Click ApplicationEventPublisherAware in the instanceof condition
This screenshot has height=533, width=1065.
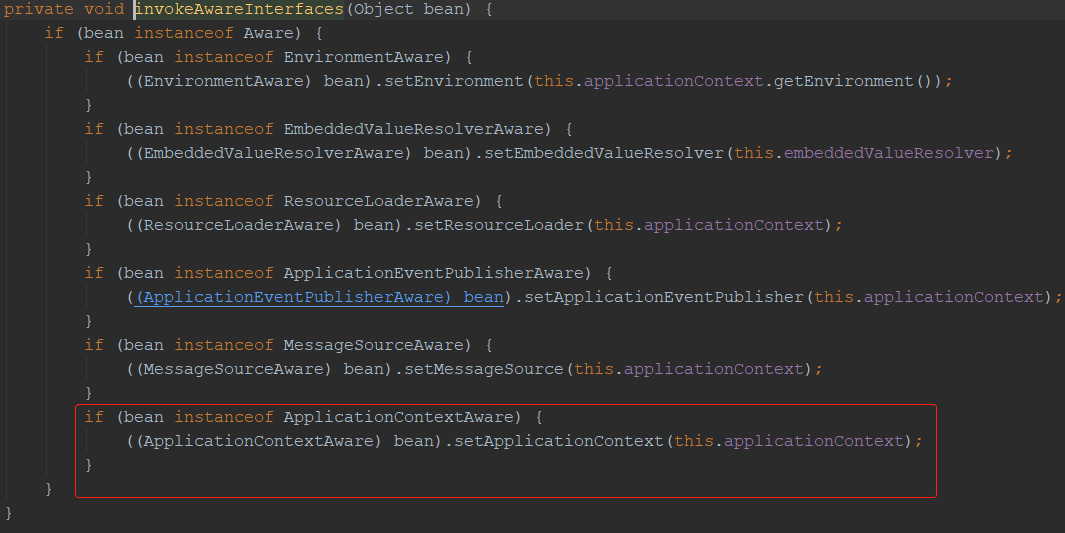coord(433,273)
